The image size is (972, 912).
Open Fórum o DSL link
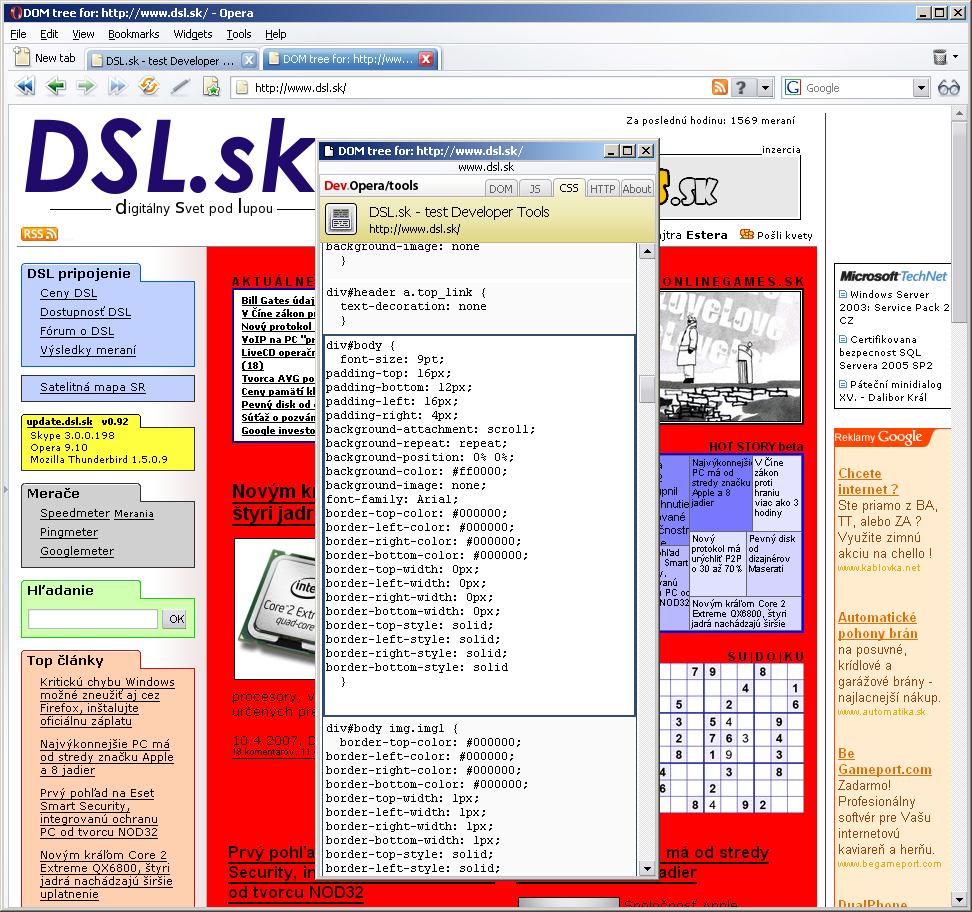pyautogui.click(x=77, y=331)
